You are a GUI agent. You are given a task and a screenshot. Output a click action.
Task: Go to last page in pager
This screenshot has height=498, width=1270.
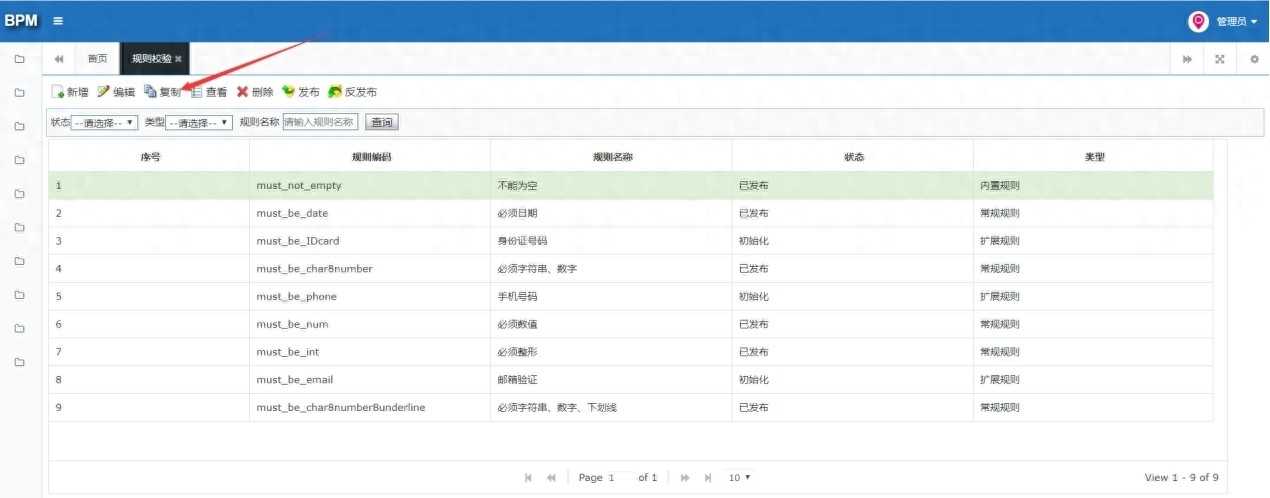(708, 478)
